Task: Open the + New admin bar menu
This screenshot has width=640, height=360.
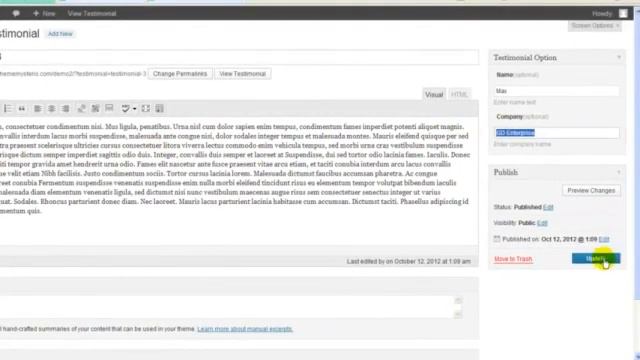Action: [44, 13]
